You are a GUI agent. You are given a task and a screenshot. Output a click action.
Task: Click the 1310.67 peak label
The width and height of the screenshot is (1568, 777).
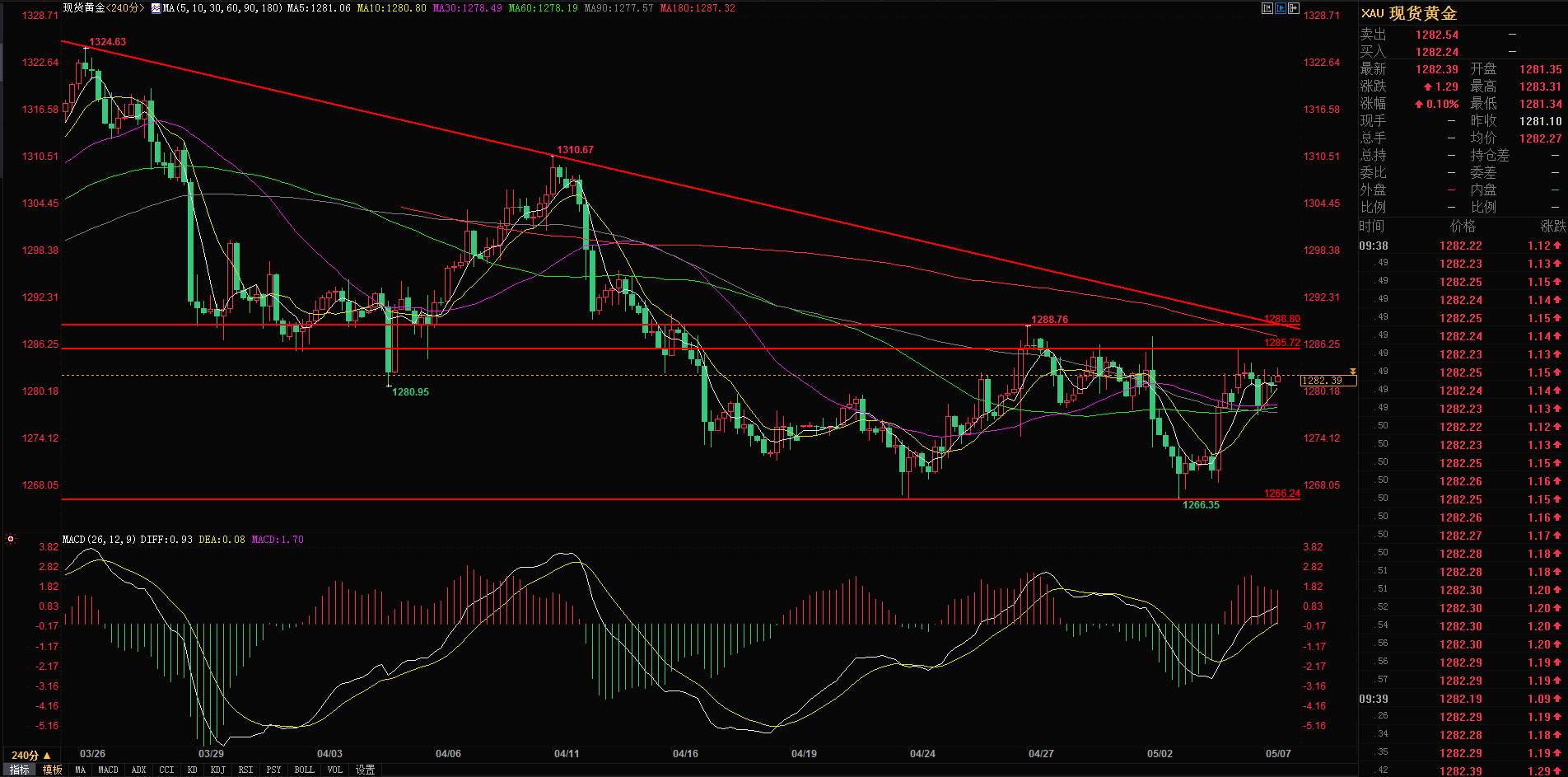(575, 150)
